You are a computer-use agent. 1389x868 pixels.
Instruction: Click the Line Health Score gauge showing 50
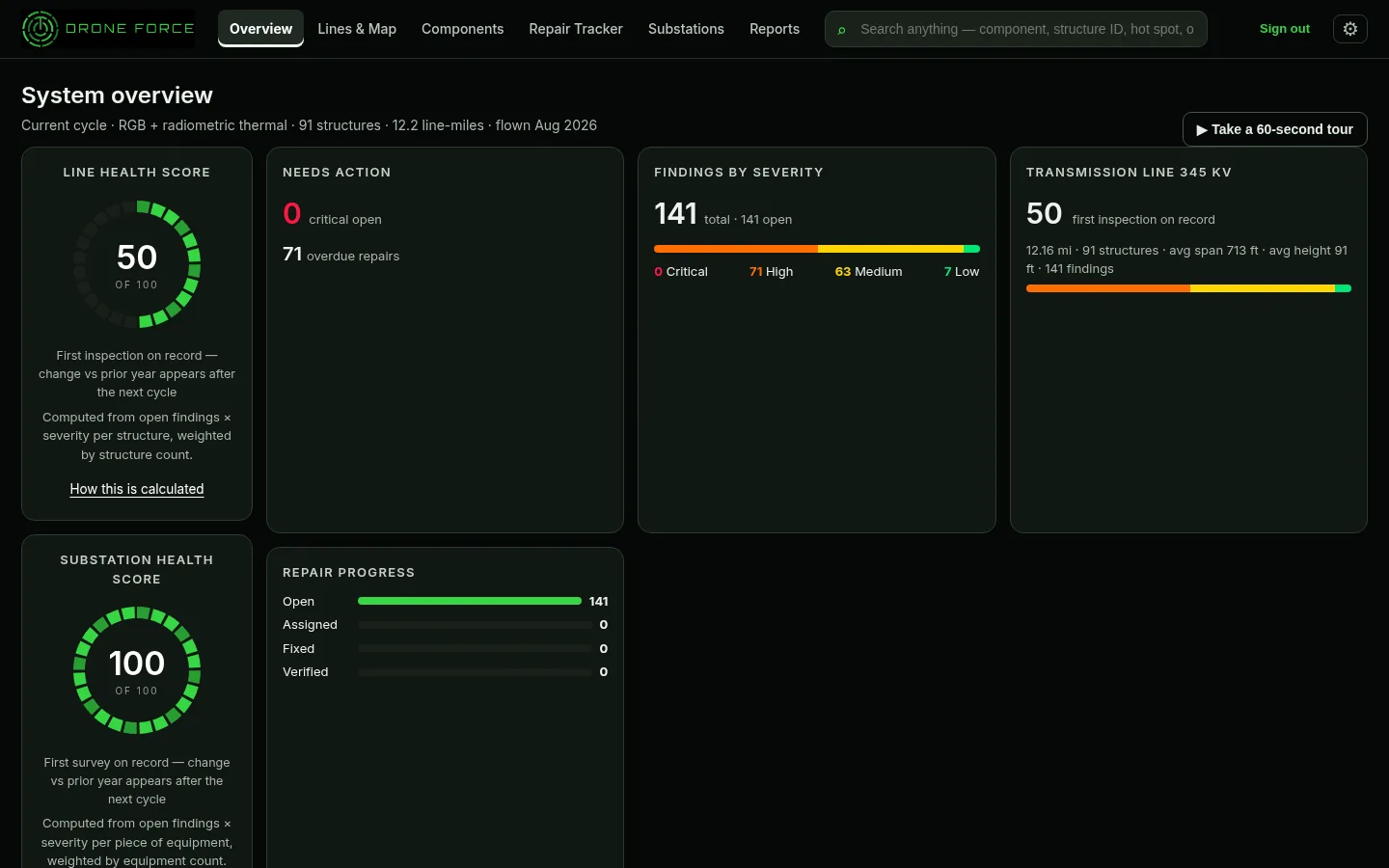(137, 264)
